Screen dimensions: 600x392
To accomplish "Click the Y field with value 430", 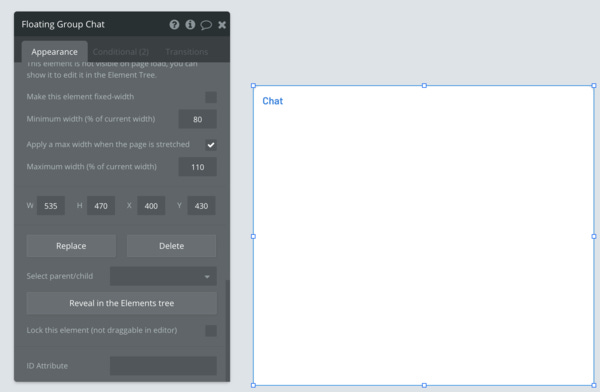I will [x=201, y=206].
